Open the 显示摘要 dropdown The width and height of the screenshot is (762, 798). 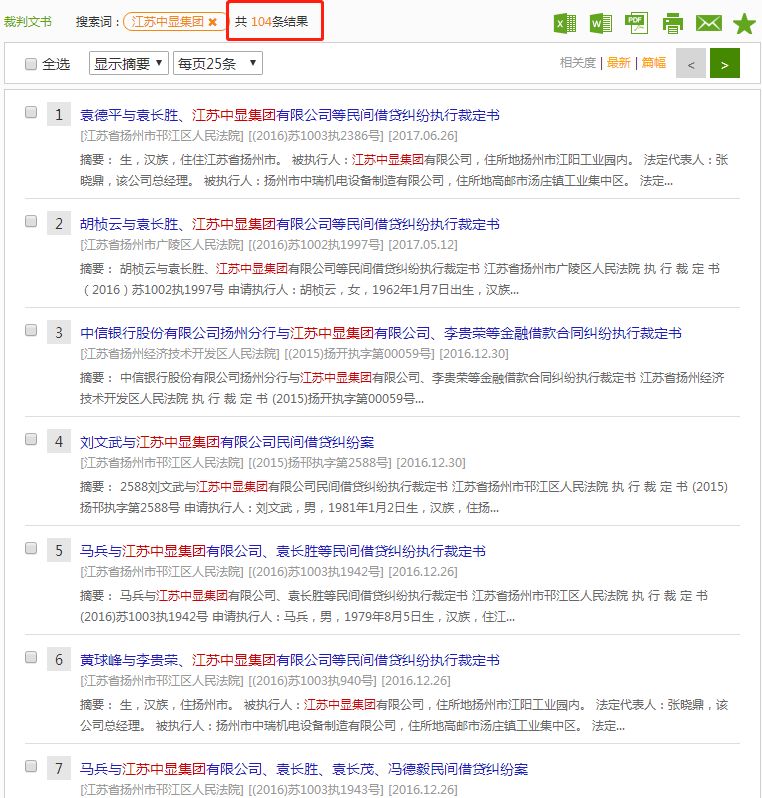128,64
